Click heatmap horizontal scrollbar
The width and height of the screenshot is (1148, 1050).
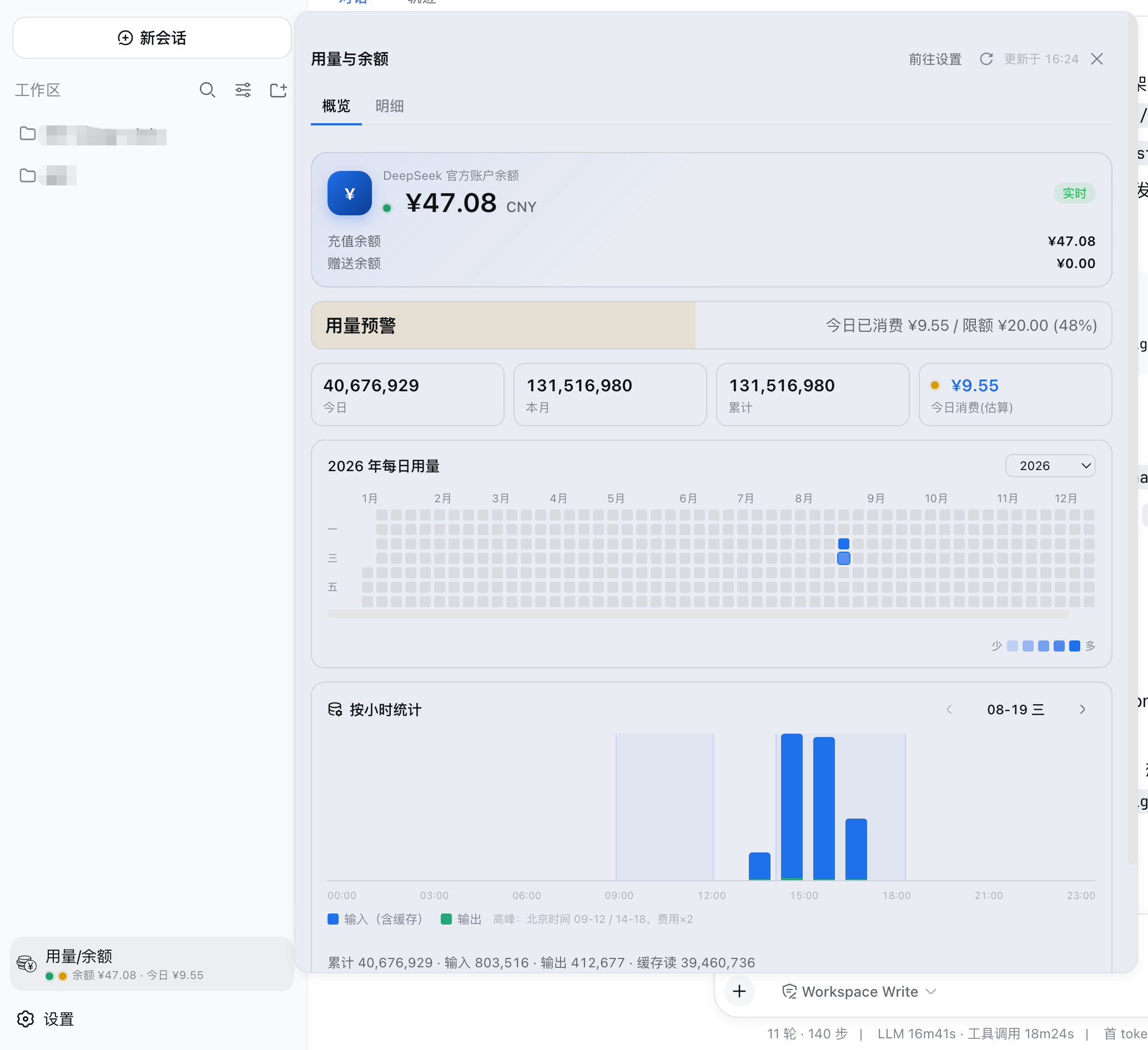(x=698, y=614)
